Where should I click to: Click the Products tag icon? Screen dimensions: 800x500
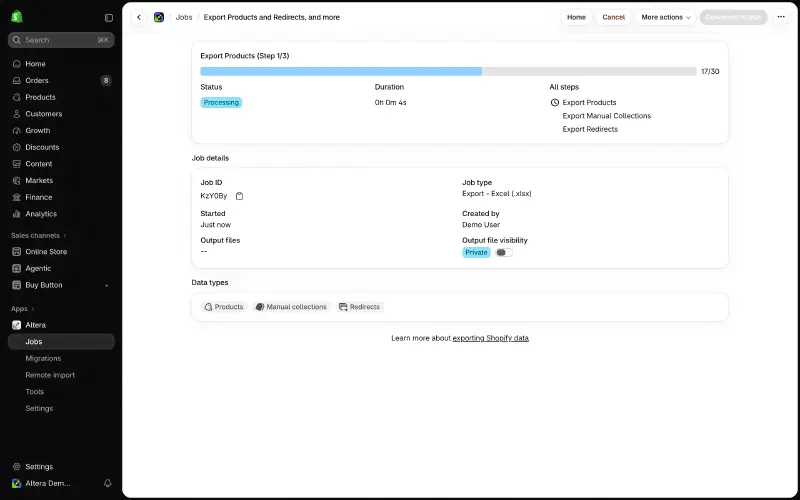click(x=17, y=97)
